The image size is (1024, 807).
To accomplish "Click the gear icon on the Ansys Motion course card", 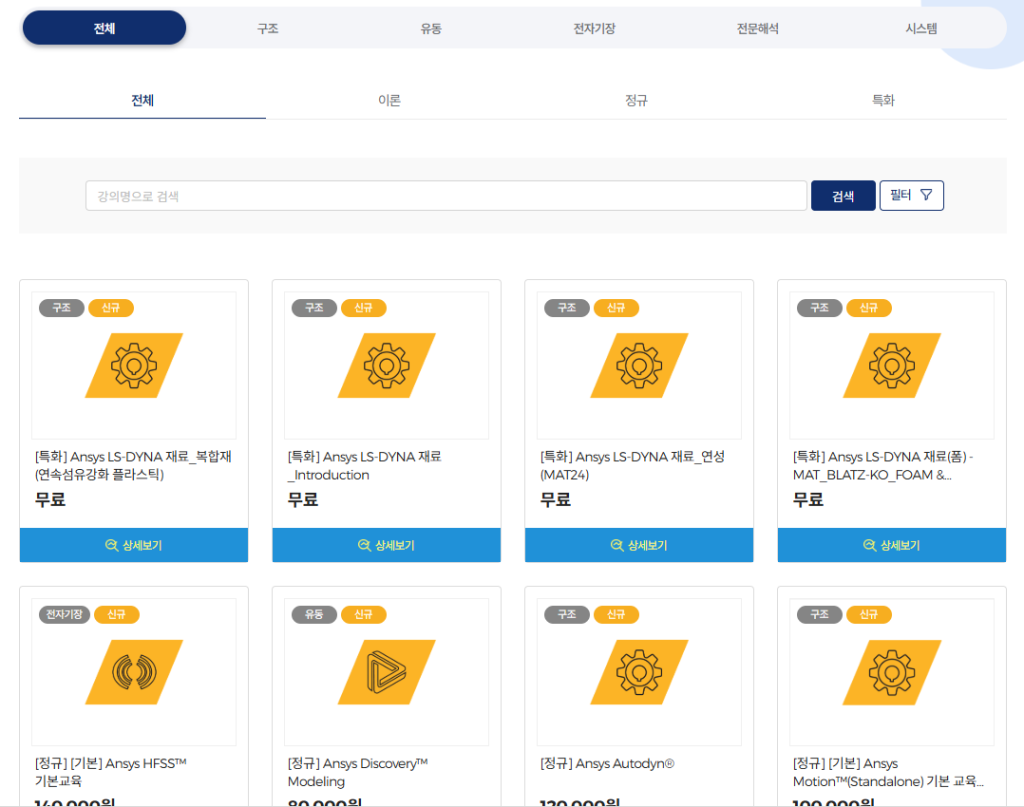I will (891, 671).
